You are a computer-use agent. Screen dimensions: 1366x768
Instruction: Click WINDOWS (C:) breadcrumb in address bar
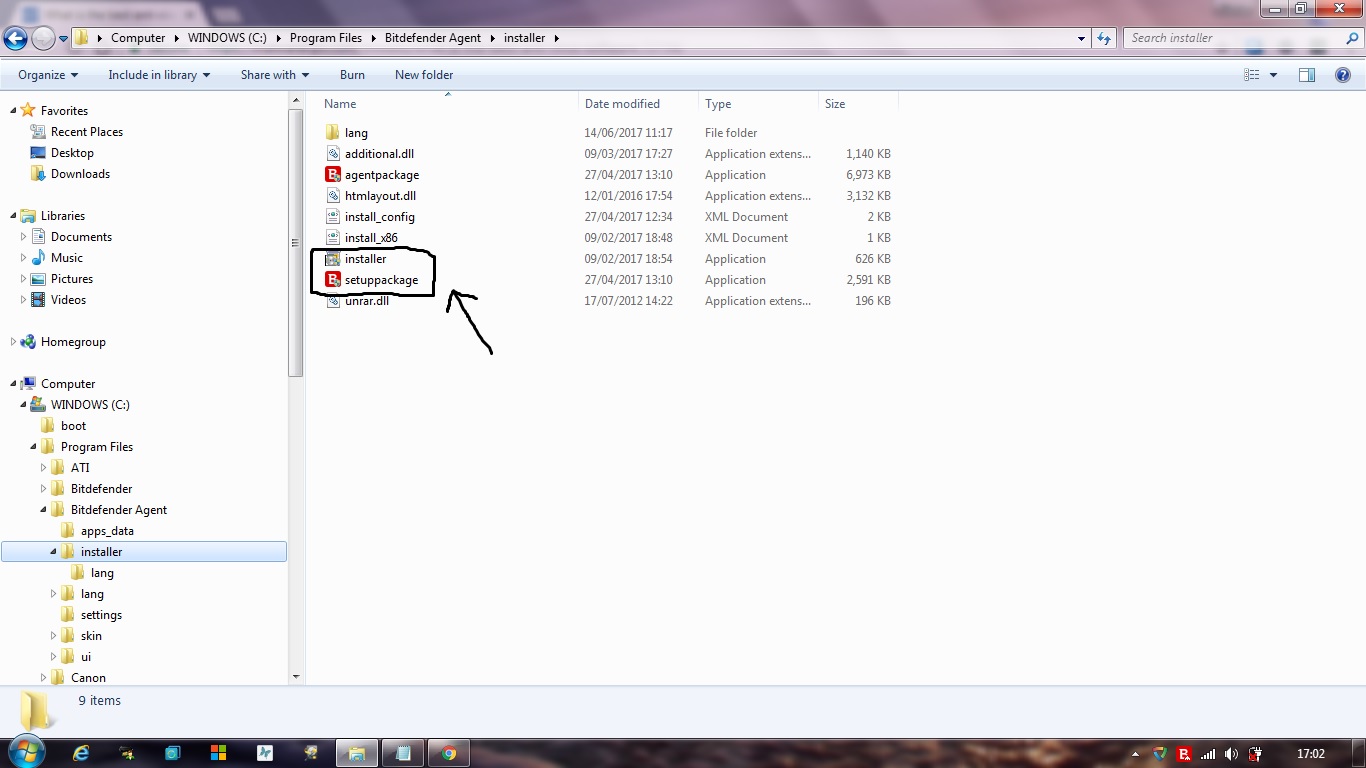(226, 38)
